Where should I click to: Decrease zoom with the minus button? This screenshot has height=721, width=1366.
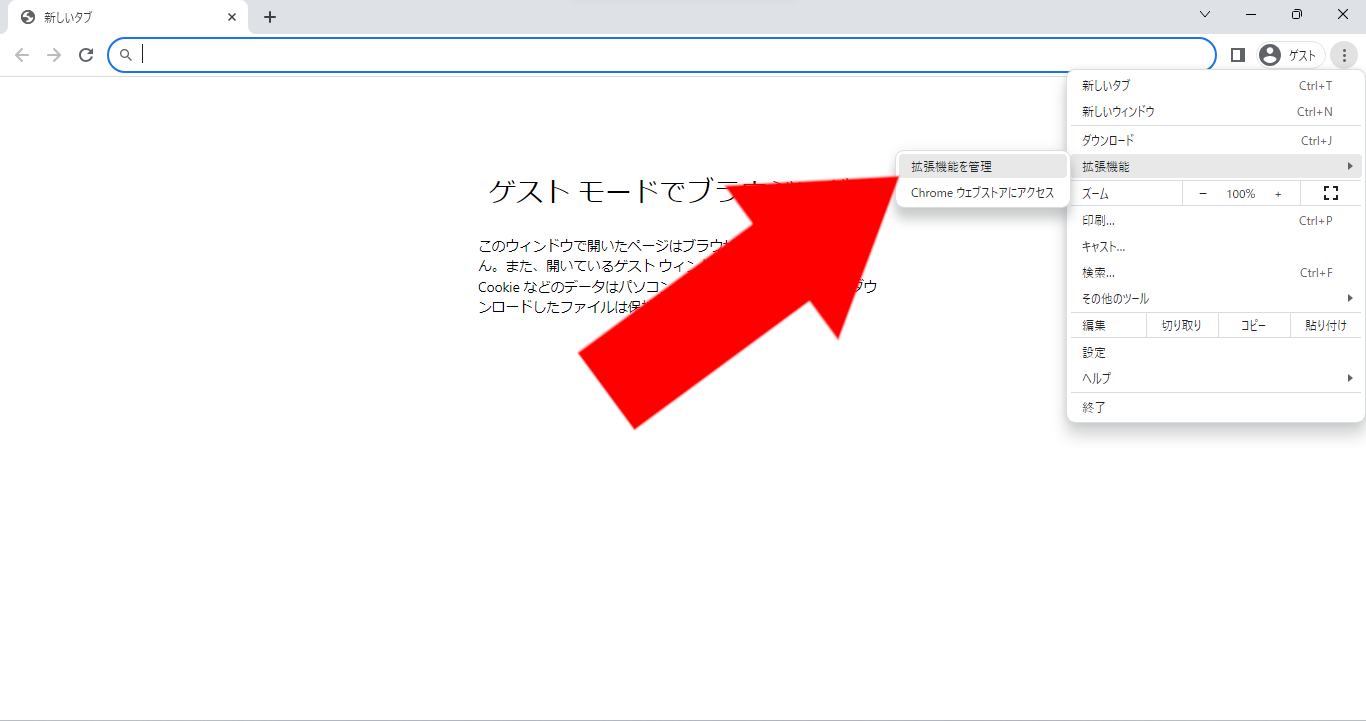1203,193
